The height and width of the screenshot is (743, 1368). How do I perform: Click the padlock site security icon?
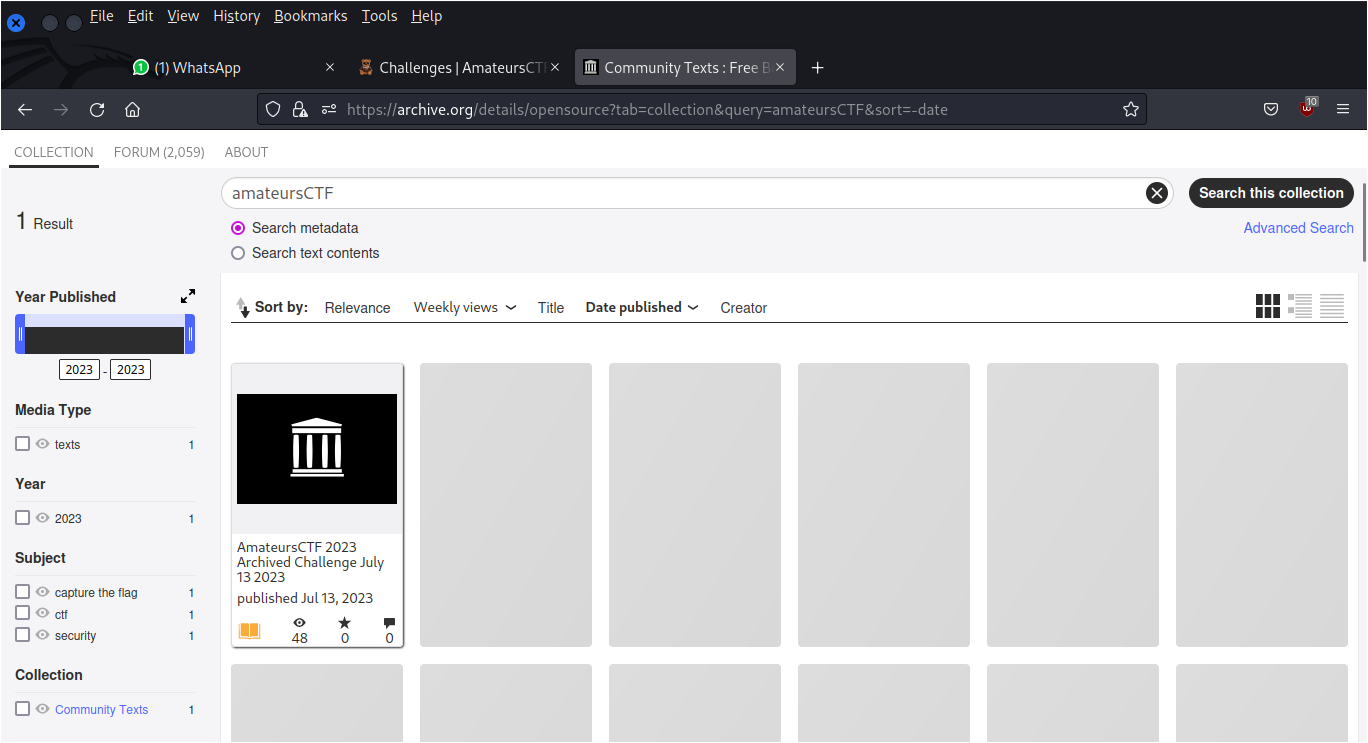click(x=300, y=109)
